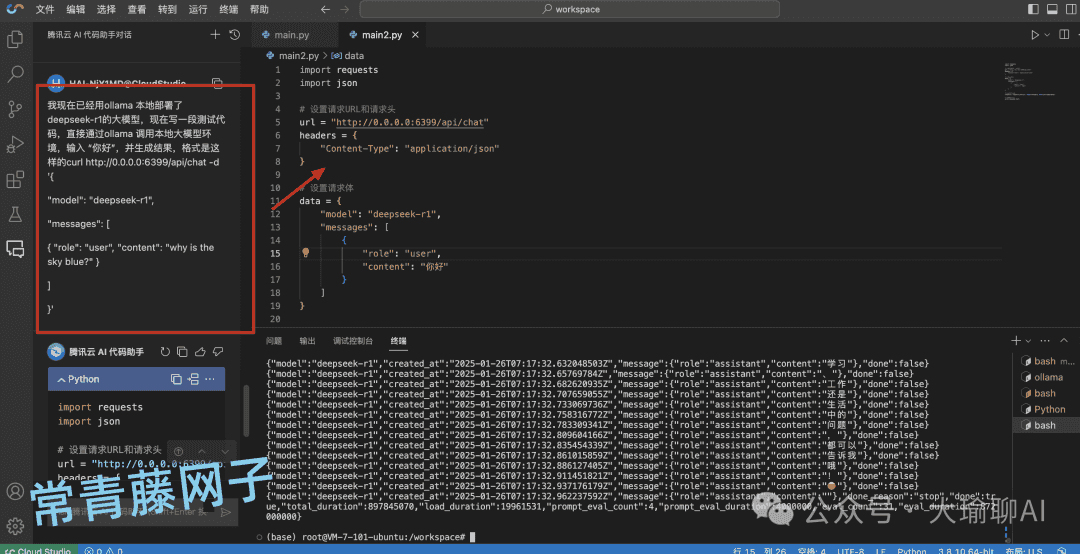Click the data breadcrumb segment

[x=348, y=55]
